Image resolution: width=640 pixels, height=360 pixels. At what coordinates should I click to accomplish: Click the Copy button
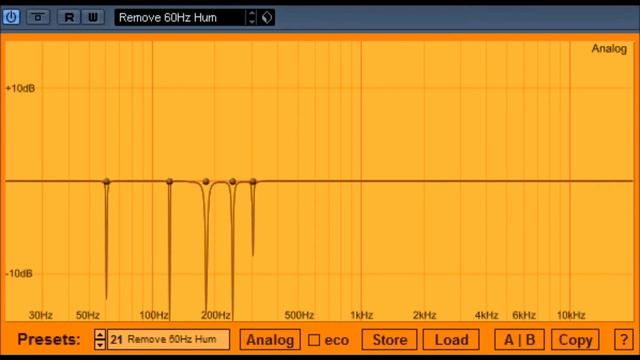point(575,340)
